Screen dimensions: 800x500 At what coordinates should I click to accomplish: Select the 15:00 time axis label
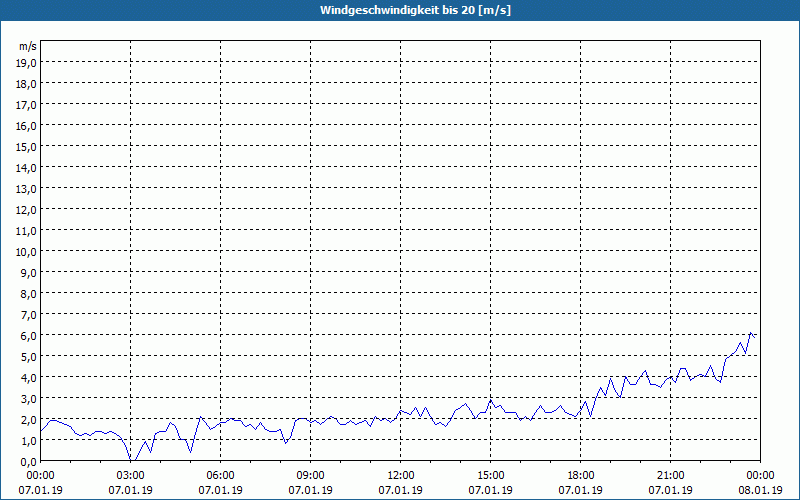[490, 475]
